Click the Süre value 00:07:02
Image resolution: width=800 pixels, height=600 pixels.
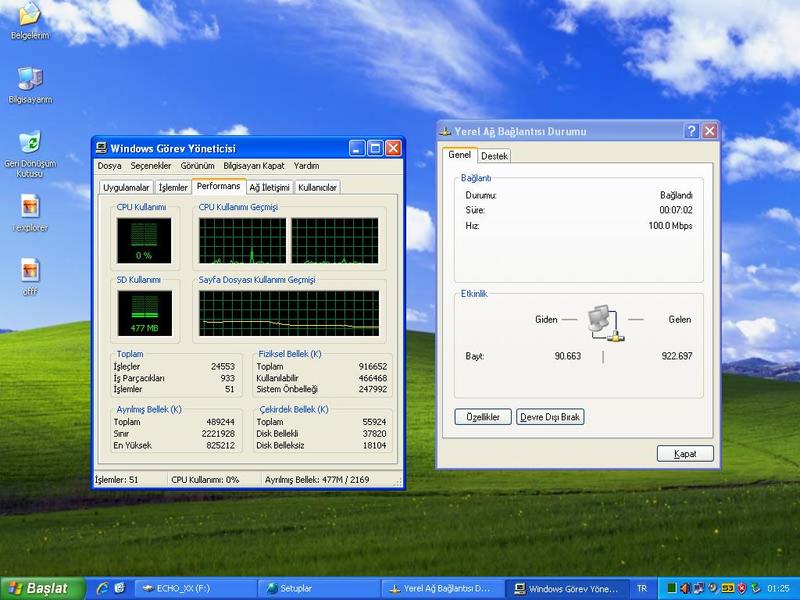click(676, 210)
